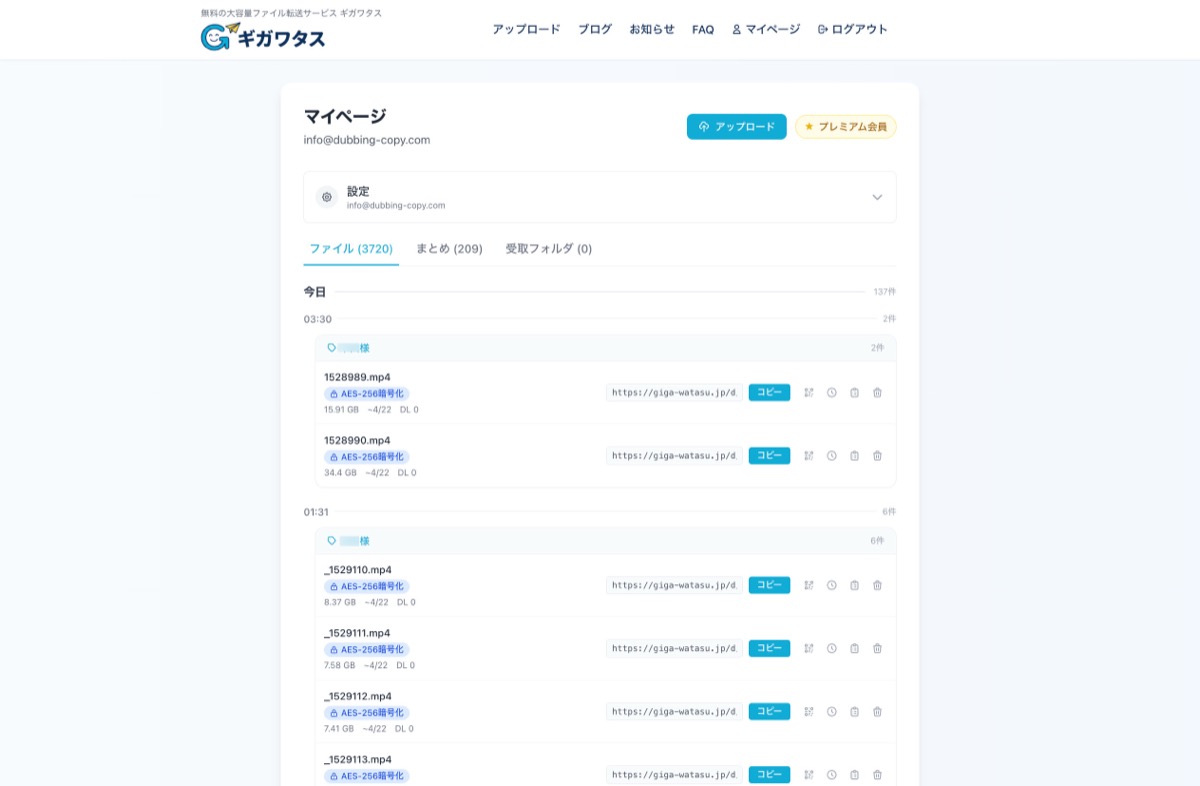This screenshot has width=1200, height=786.
Task: Click clipboard icon for _1529110.mp4
Action: click(855, 586)
